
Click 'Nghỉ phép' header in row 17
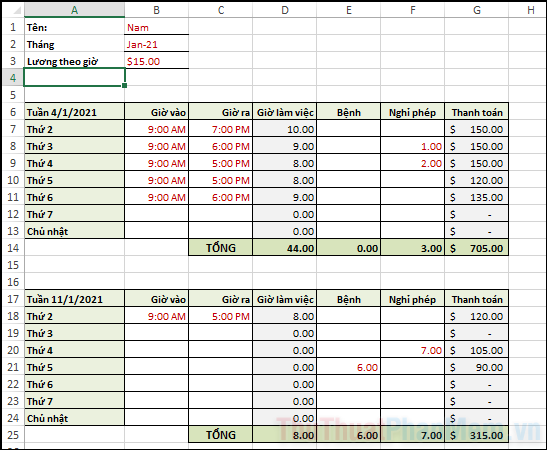tap(413, 299)
